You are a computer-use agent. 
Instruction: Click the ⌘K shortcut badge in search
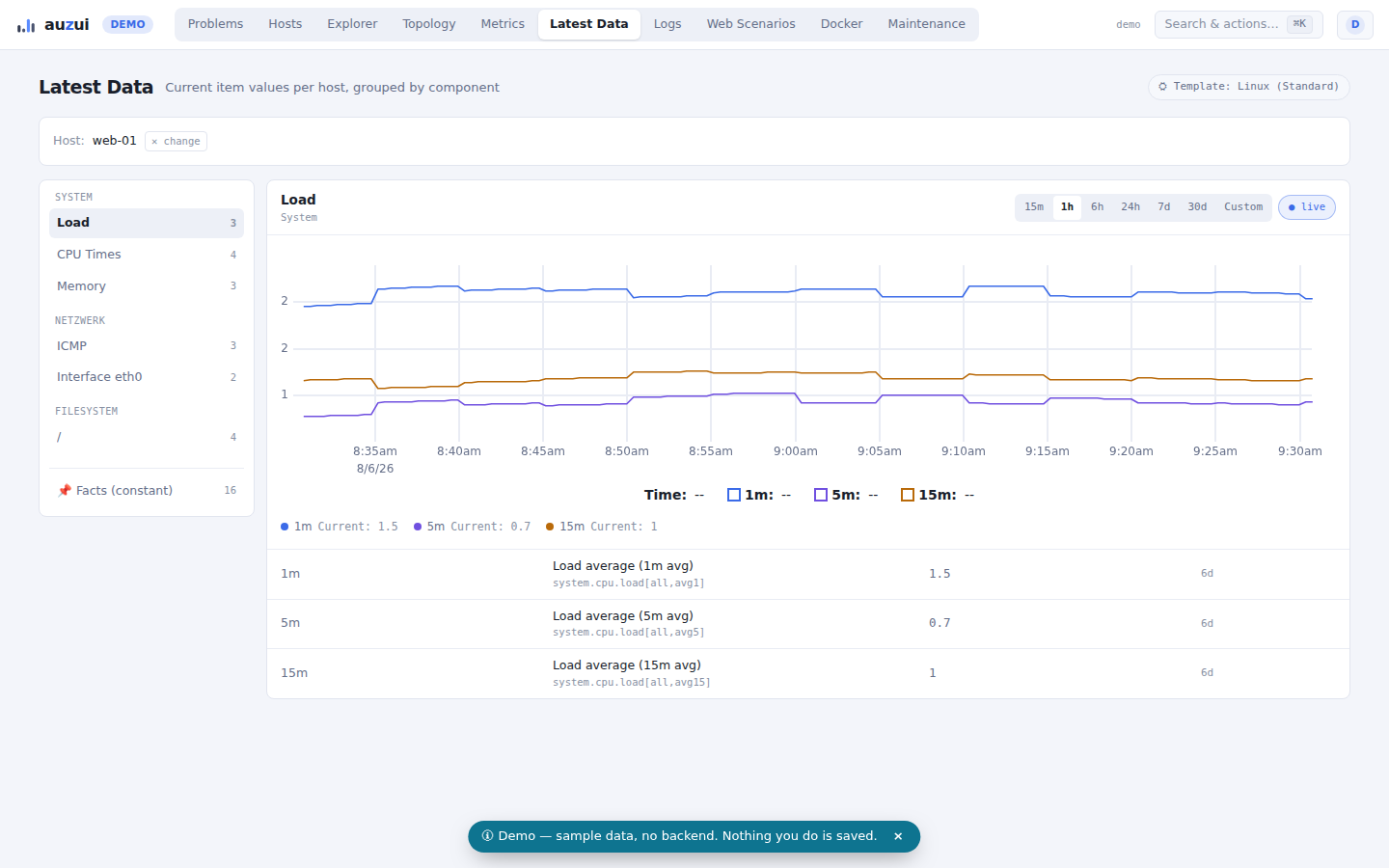(x=1299, y=24)
